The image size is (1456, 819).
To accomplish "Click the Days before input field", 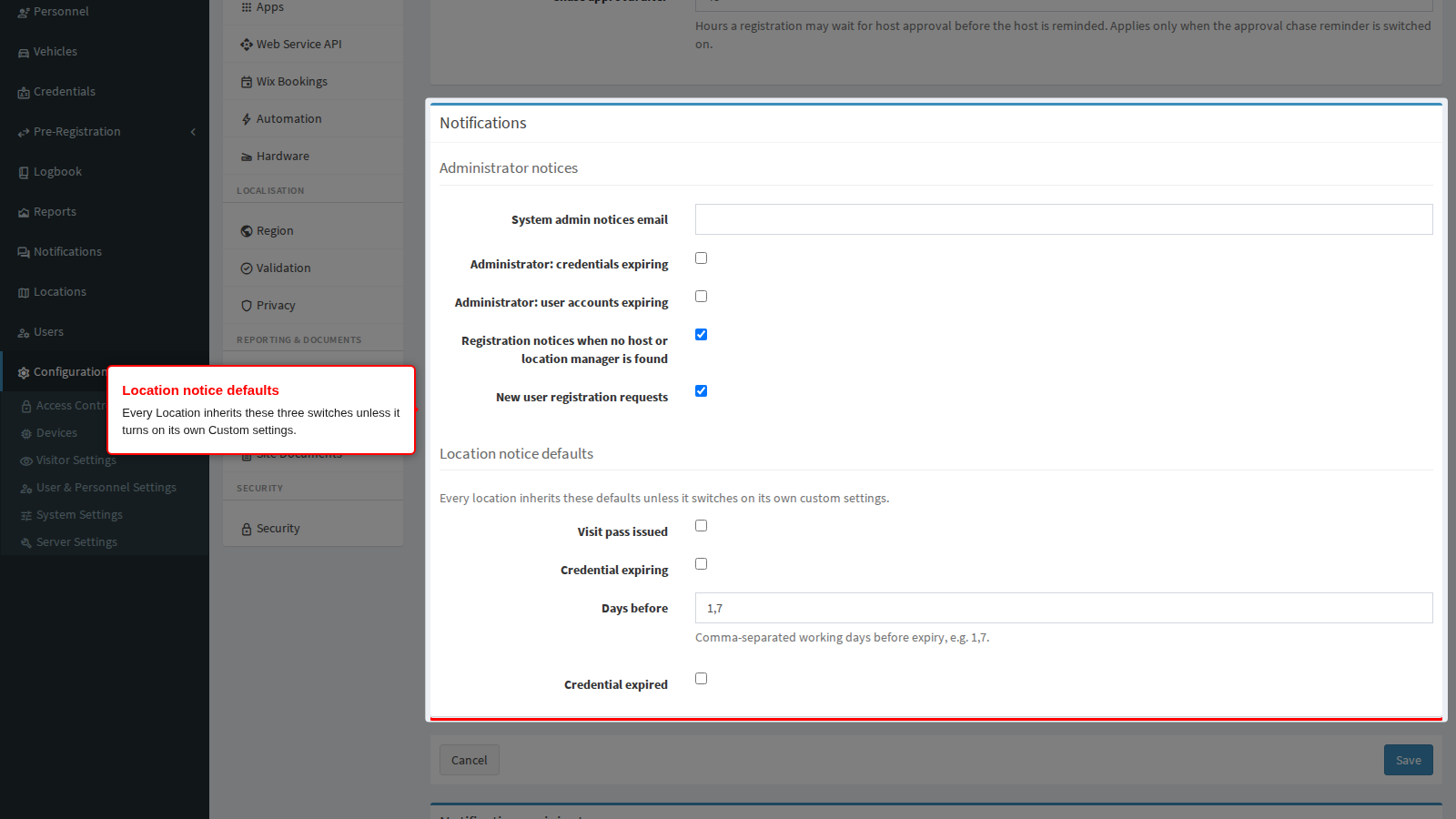I will (x=1064, y=608).
